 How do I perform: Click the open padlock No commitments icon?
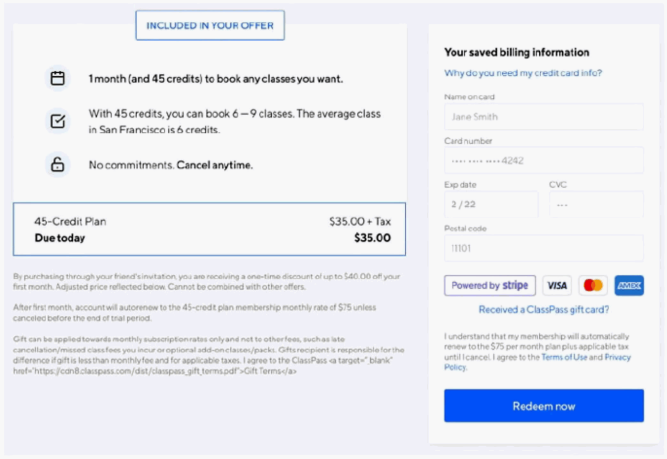point(57,164)
